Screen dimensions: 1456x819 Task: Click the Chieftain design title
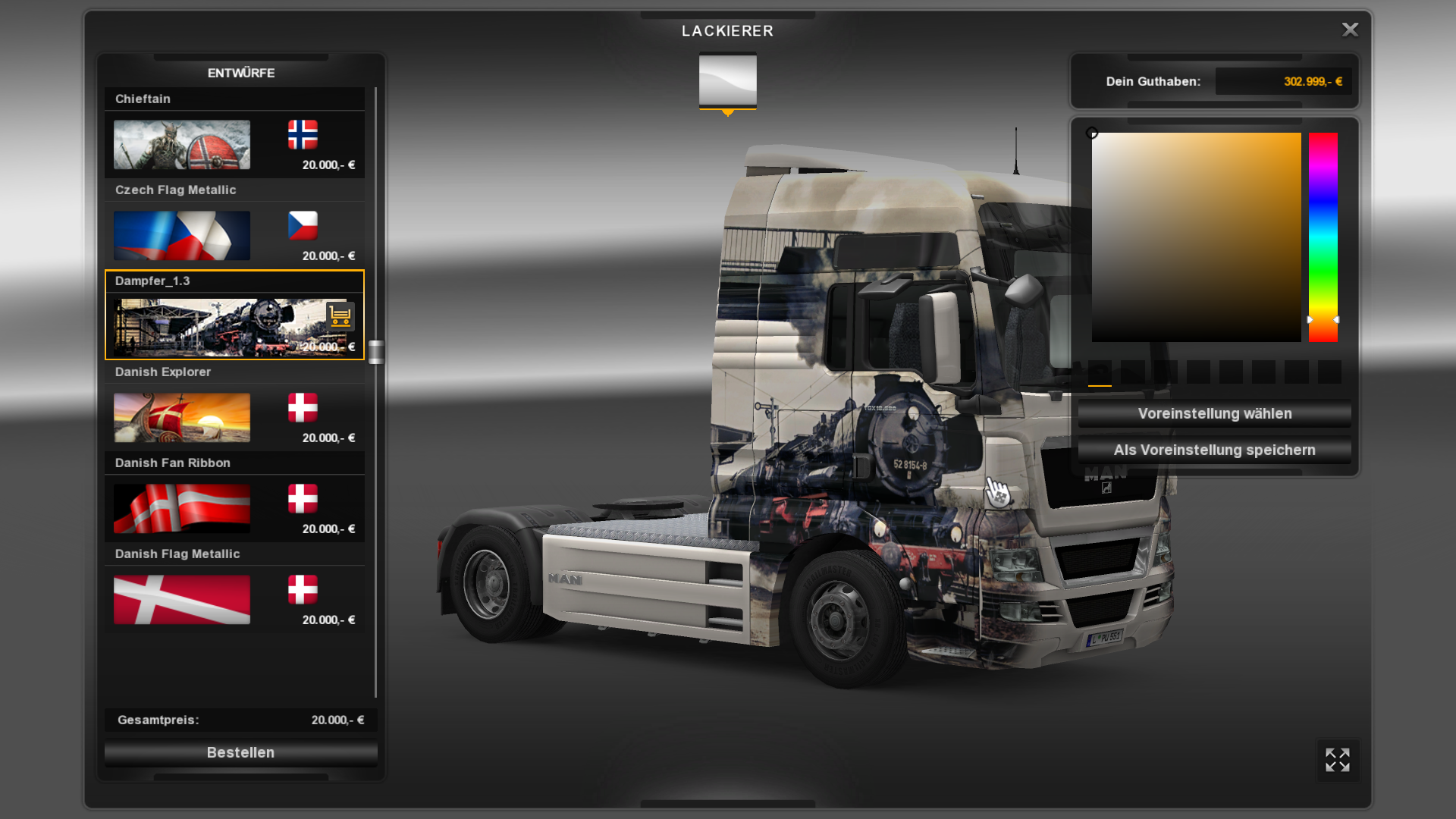click(x=143, y=99)
